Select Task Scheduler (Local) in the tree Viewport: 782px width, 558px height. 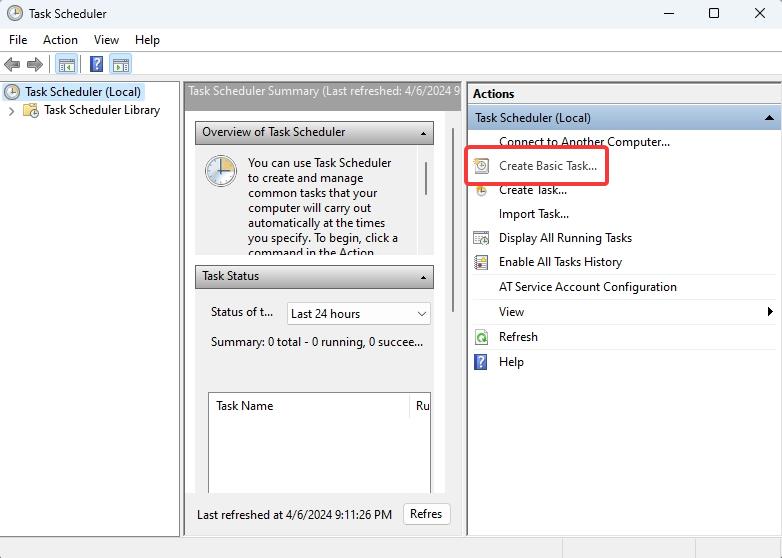click(83, 92)
